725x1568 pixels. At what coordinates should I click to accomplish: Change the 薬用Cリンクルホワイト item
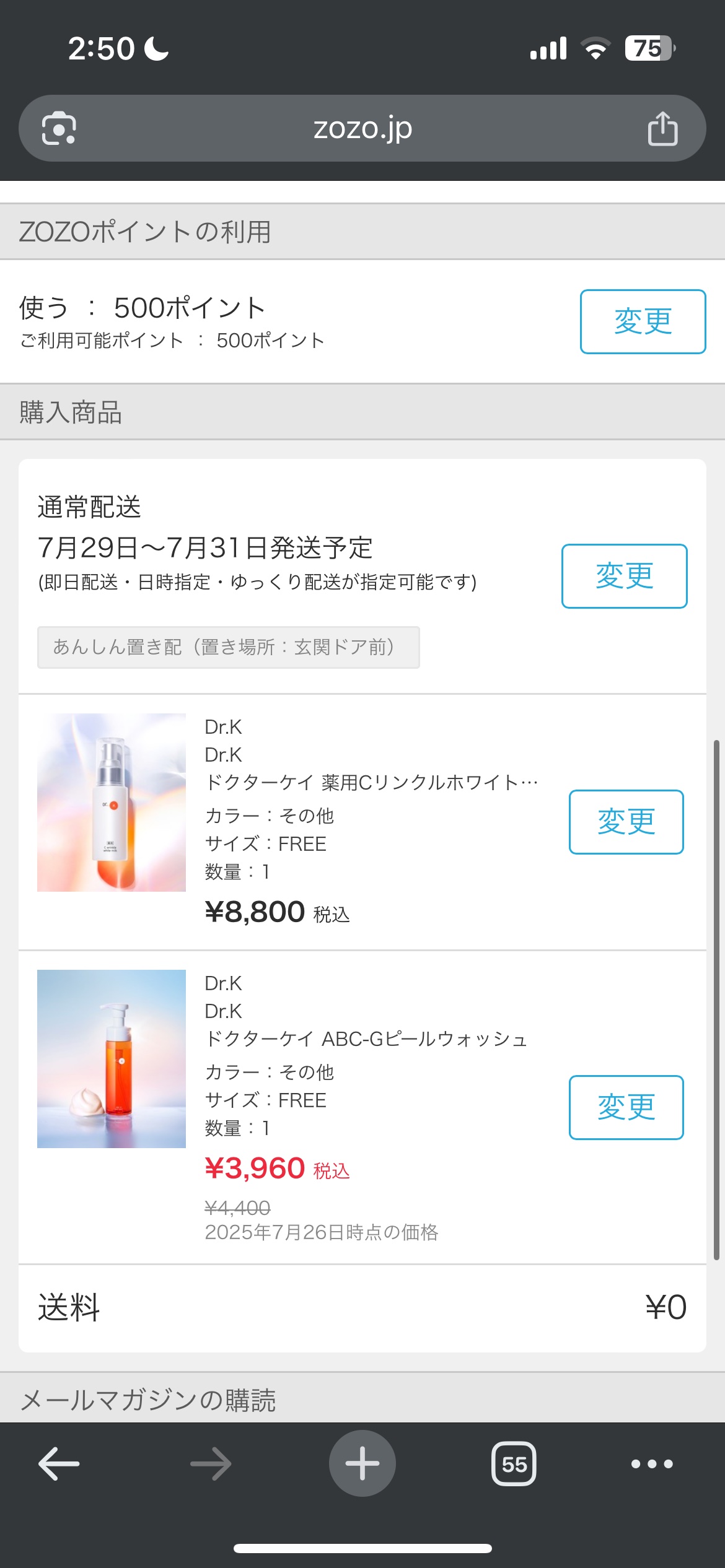coord(626,822)
